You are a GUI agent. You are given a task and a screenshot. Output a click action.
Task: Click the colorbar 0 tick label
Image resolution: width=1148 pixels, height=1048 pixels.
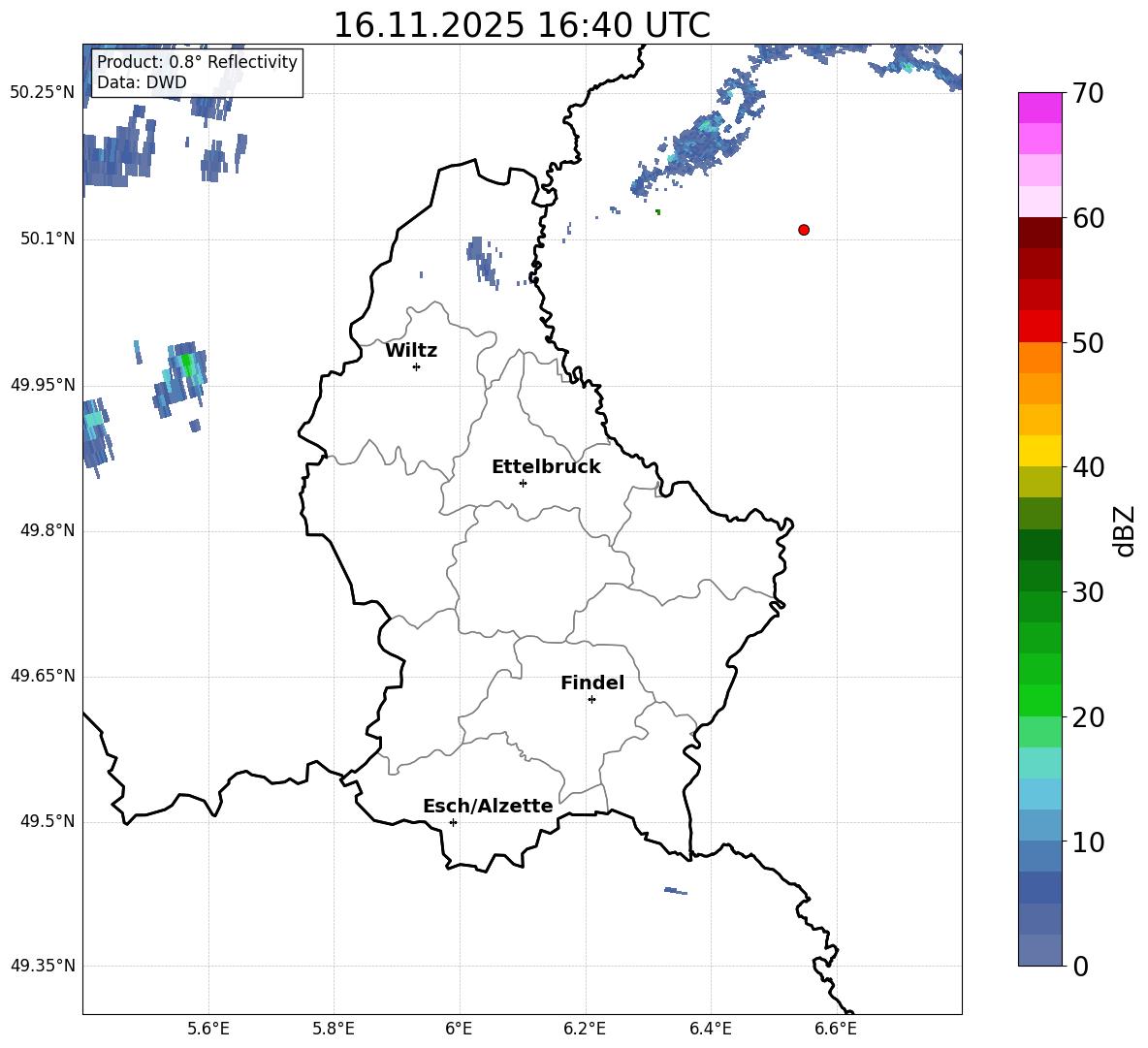[x=1080, y=967]
